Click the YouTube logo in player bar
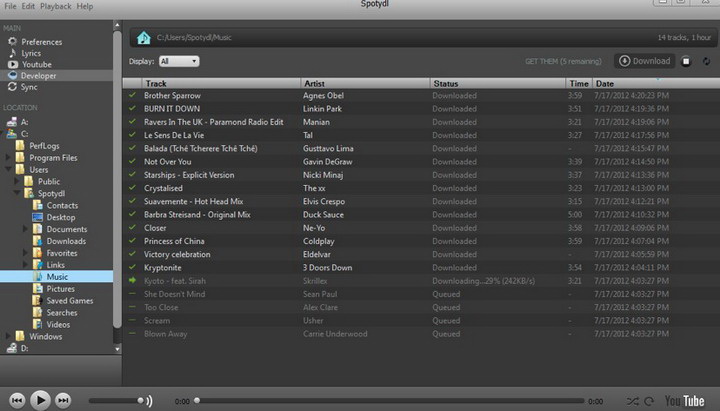 click(x=684, y=401)
